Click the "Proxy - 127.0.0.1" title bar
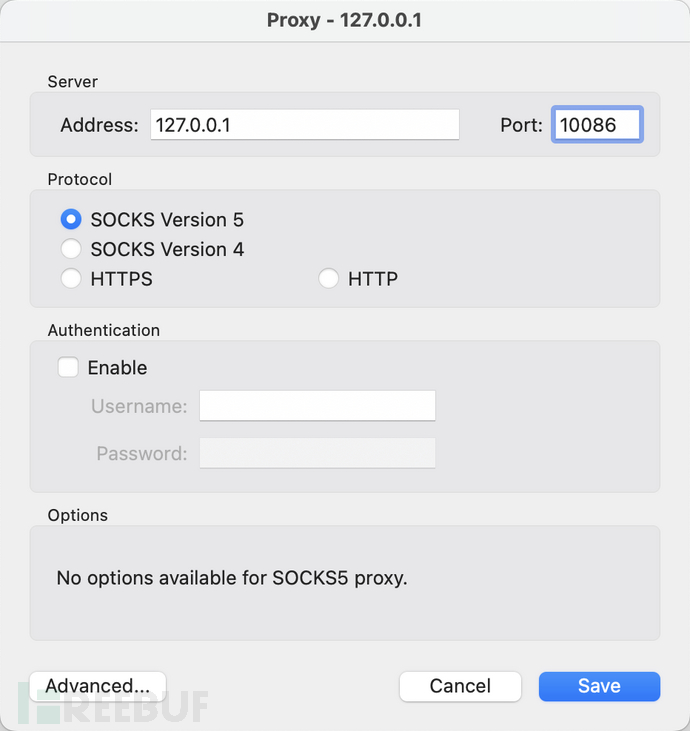 344,20
